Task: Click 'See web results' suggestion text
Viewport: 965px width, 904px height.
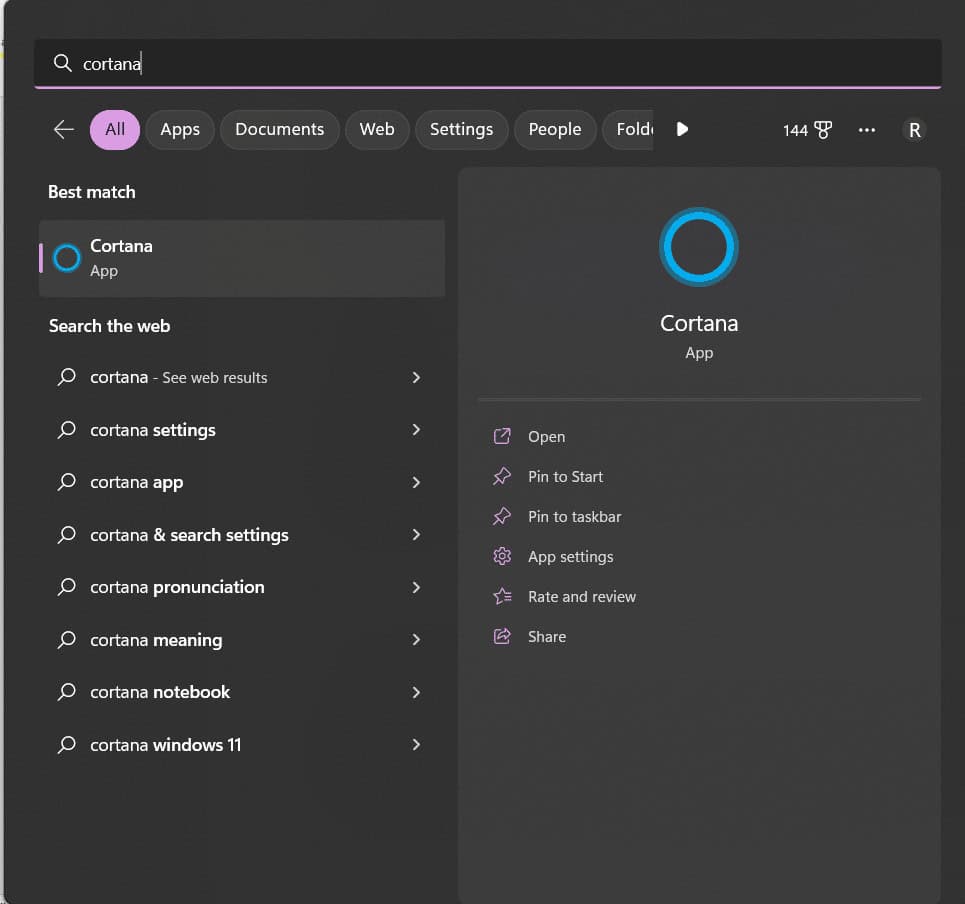Action: pyautogui.click(x=215, y=378)
